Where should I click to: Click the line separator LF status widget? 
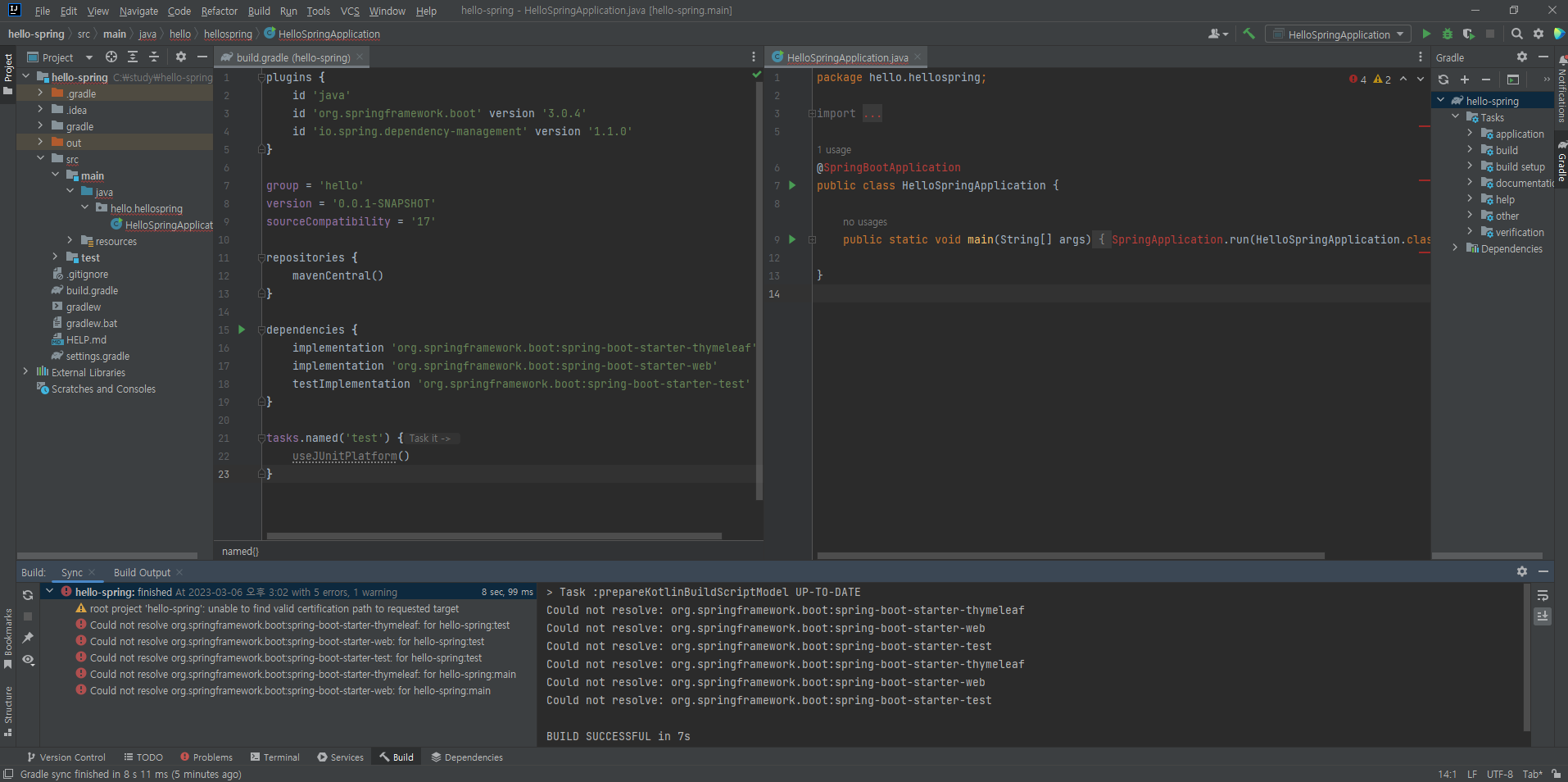click(x=1472, y=774)
